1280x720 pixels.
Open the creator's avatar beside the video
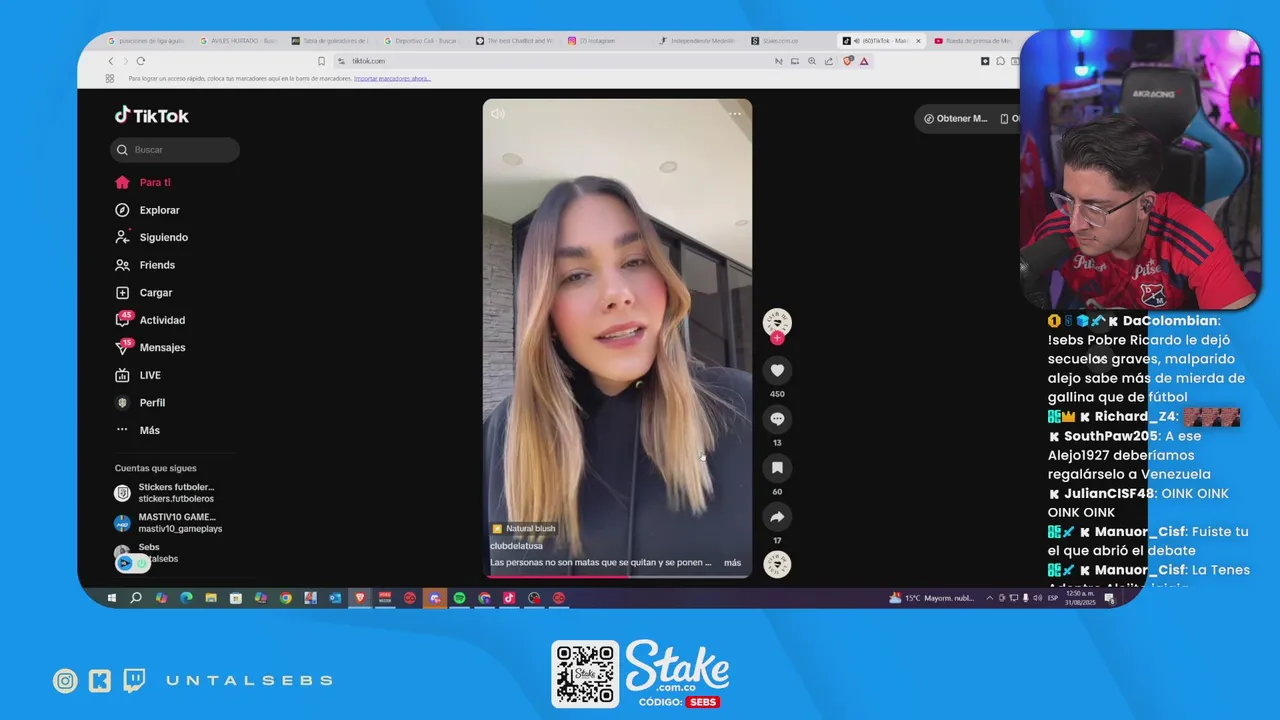(777, 321)
